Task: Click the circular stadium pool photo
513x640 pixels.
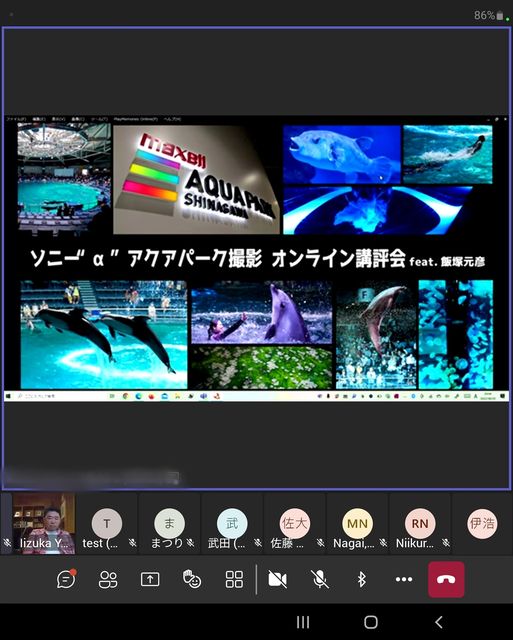Action: coord(64,179)
